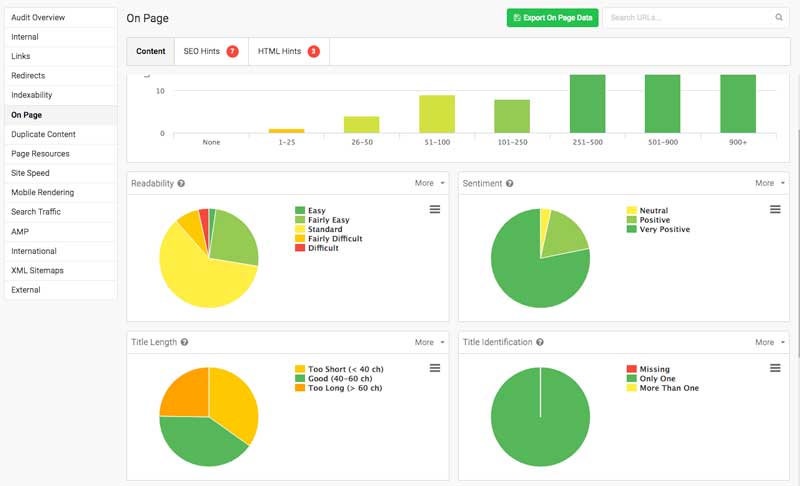The image size is (800, 486).
Task: Click the search magnifier icon
Action: pyautogui.click(x=779, y=18)
